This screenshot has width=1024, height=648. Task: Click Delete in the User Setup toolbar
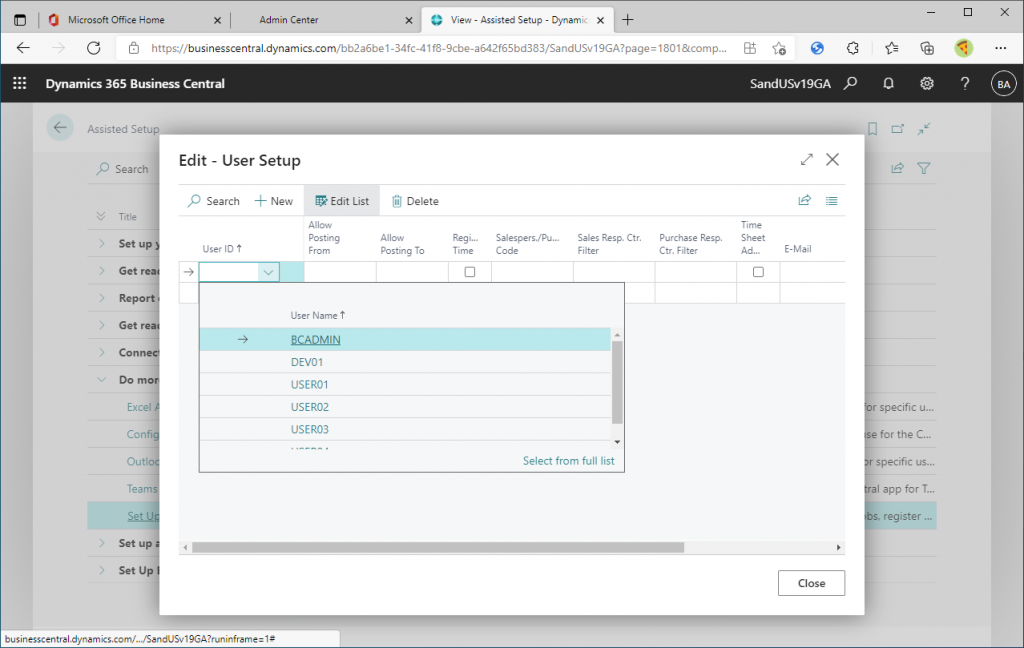pos(415,201)
